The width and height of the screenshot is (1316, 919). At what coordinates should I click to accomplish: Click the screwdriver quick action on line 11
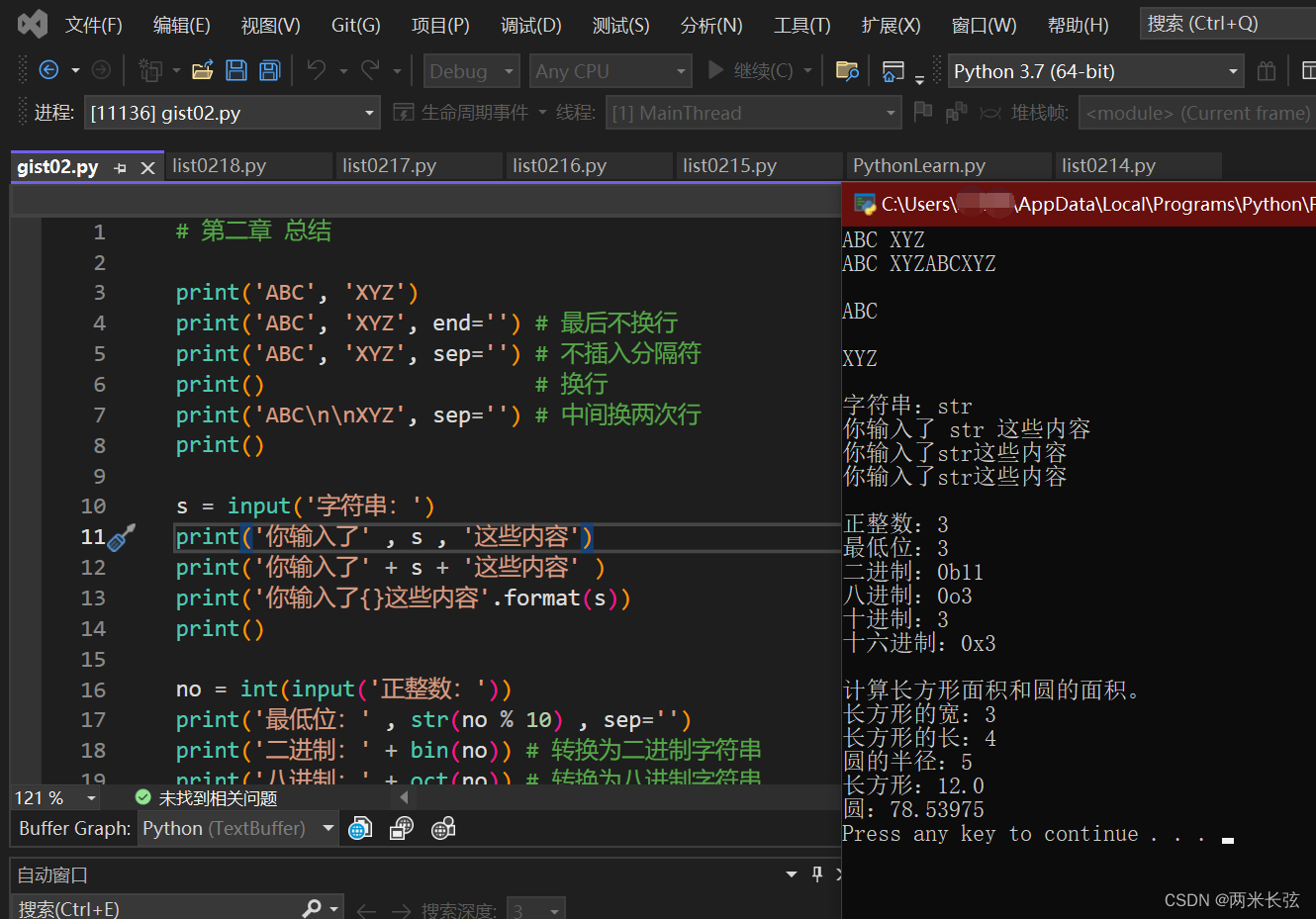122,537
